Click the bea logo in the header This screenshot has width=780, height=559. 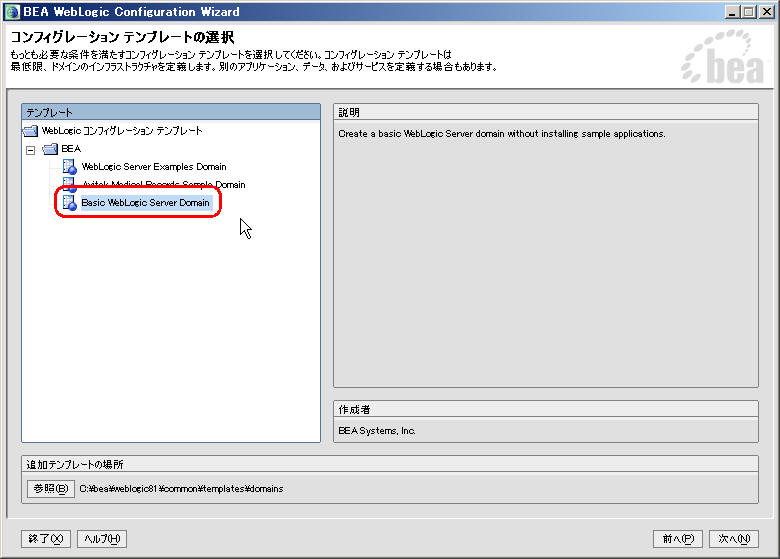click(x=721, y=64)
